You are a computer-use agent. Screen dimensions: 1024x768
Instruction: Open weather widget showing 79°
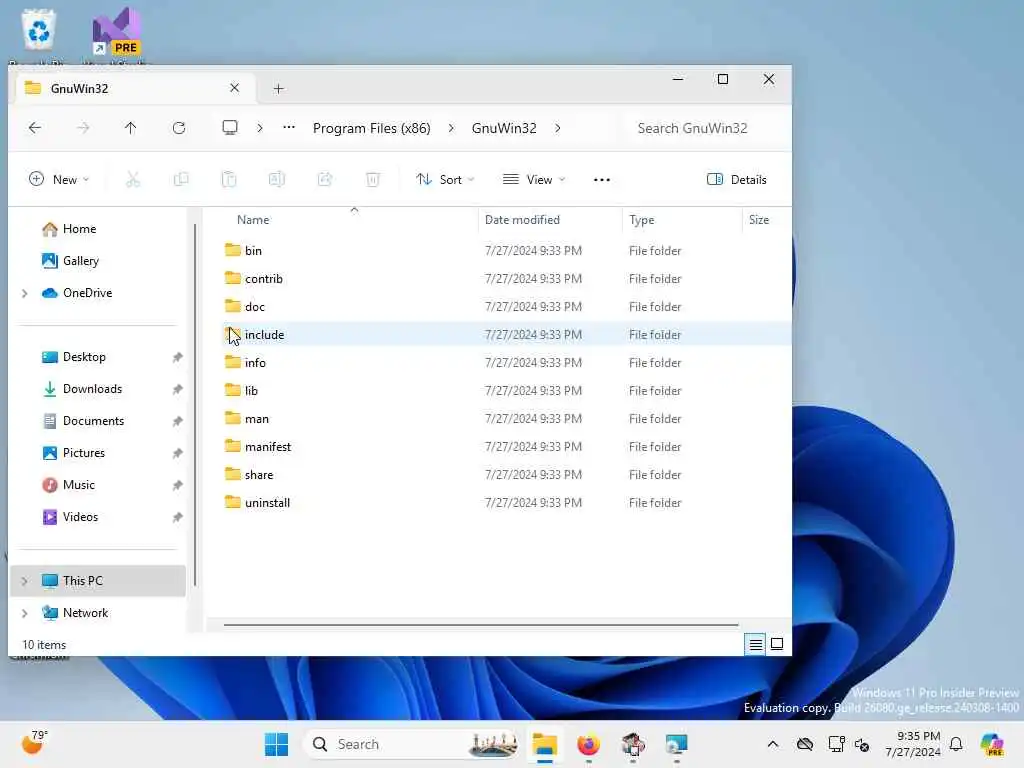[x=34, y=743]
